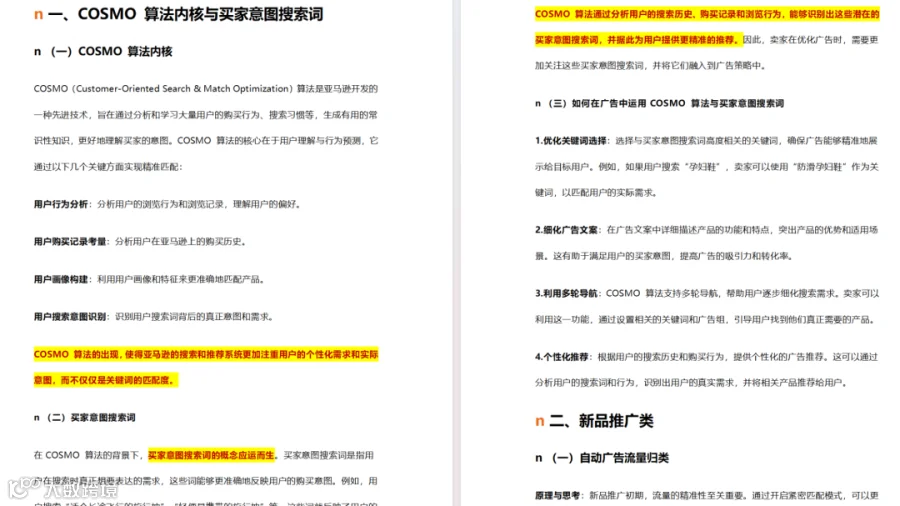
Task: Click the bold item 1.优化关键词选择
Action: [x=571, y=141]
